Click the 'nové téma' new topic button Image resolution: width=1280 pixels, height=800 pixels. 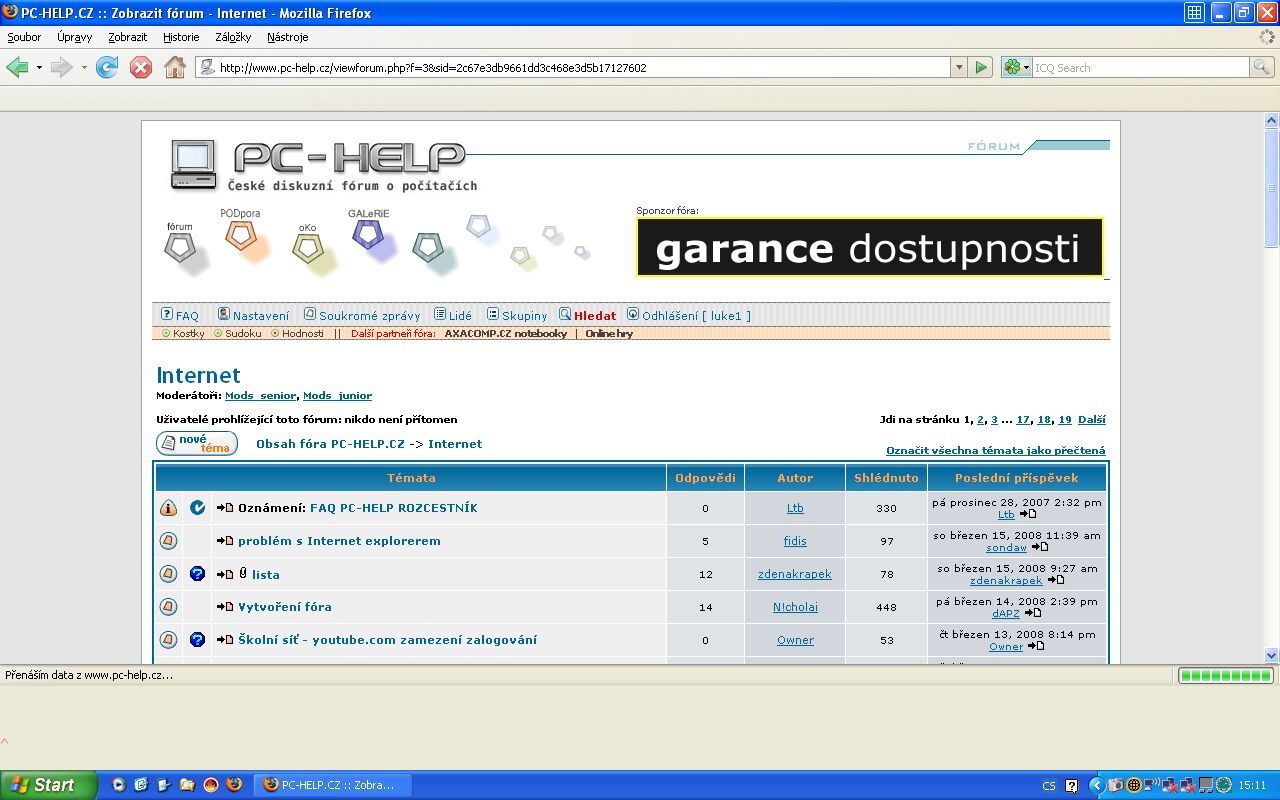pyautogui.click(x=197, y=443)
